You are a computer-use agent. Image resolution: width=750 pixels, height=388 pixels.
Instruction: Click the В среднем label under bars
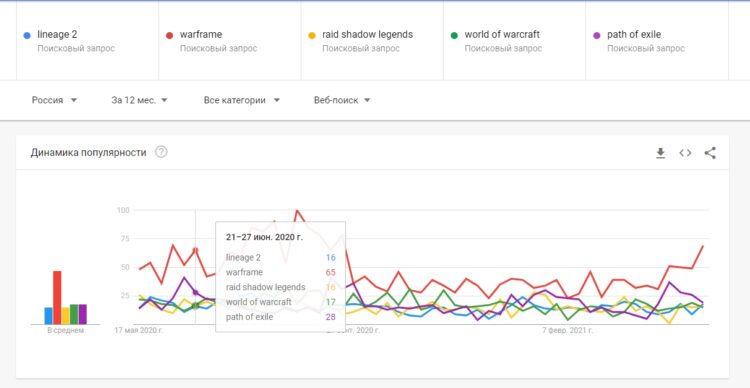pyautogui.click(x=66, y=331)
